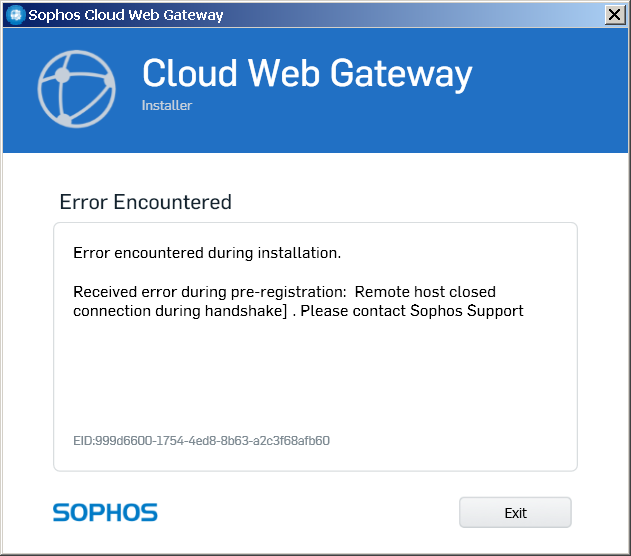Click "Error encountered during installation." line
The image size is (631, 556).
207,253
